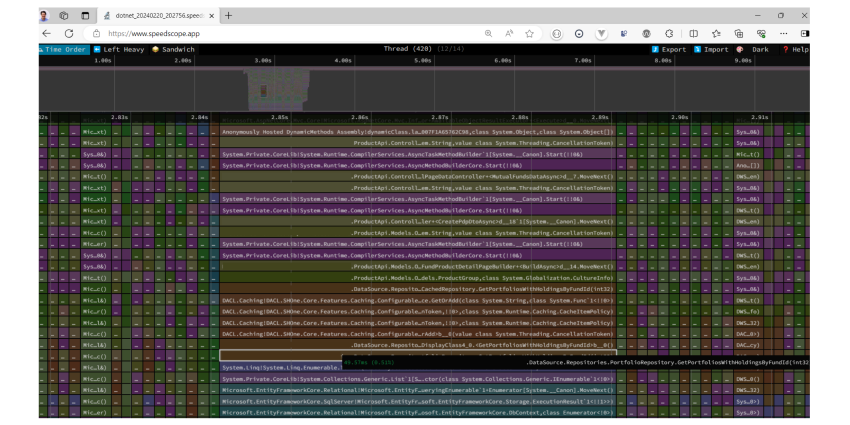Switch to the Left Heavy view
The width and height of the screenshot is (850, 425).
119,49
